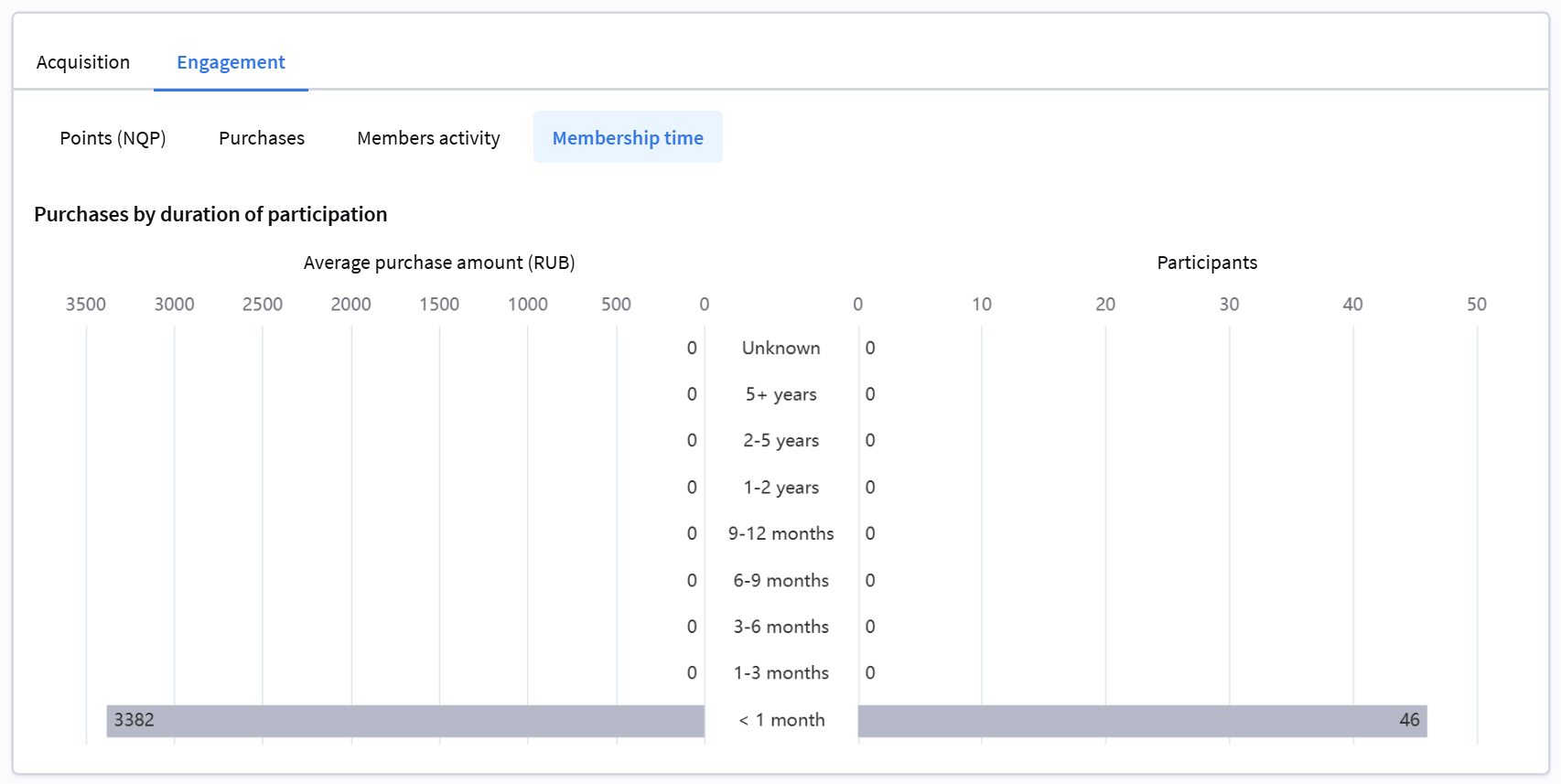Click the 2-5 years row label
1561x784 pixels.
coord(780,441)
